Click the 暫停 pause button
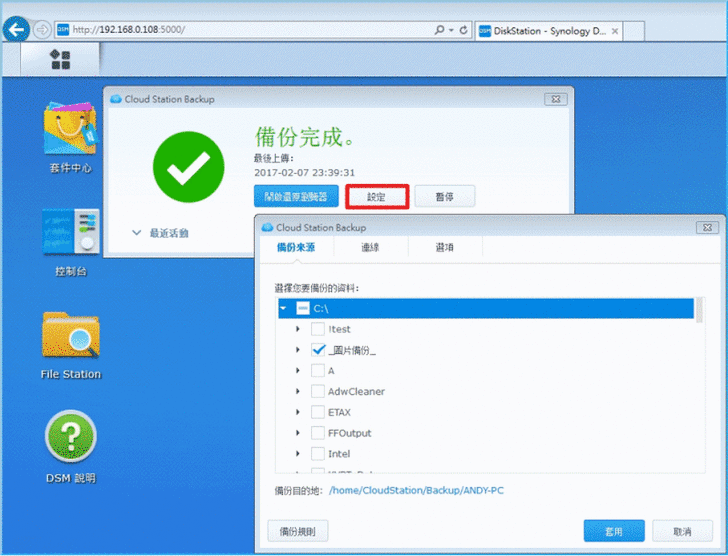The width and height of the screenshot is (728, 556). tap(444, 196)
